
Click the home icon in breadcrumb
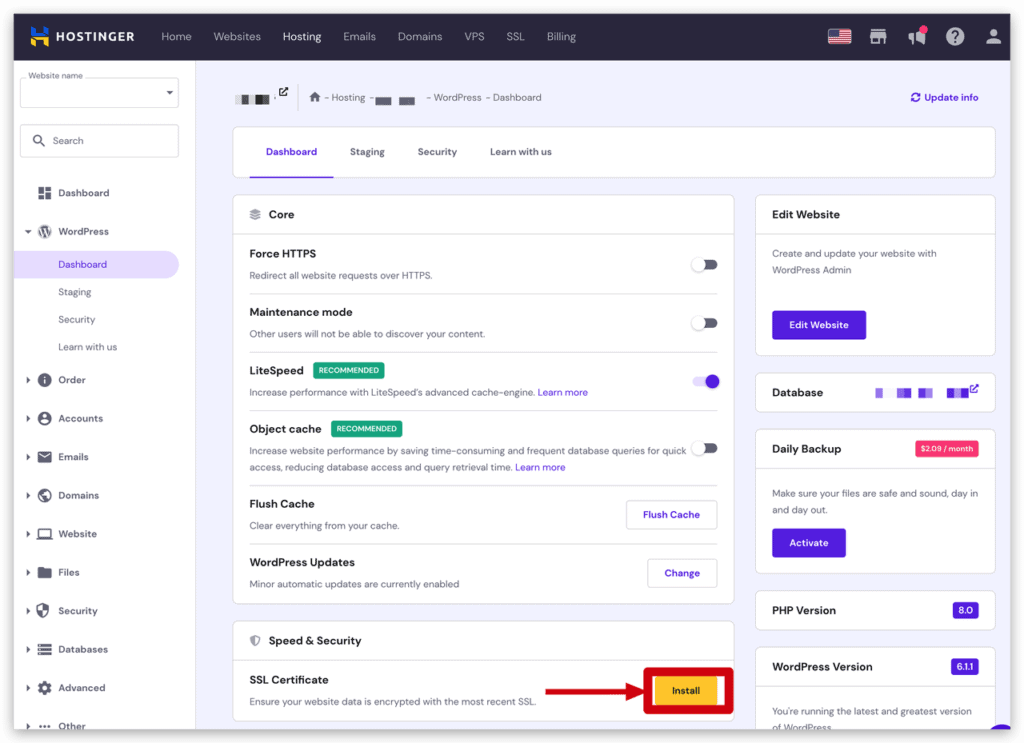315,97
